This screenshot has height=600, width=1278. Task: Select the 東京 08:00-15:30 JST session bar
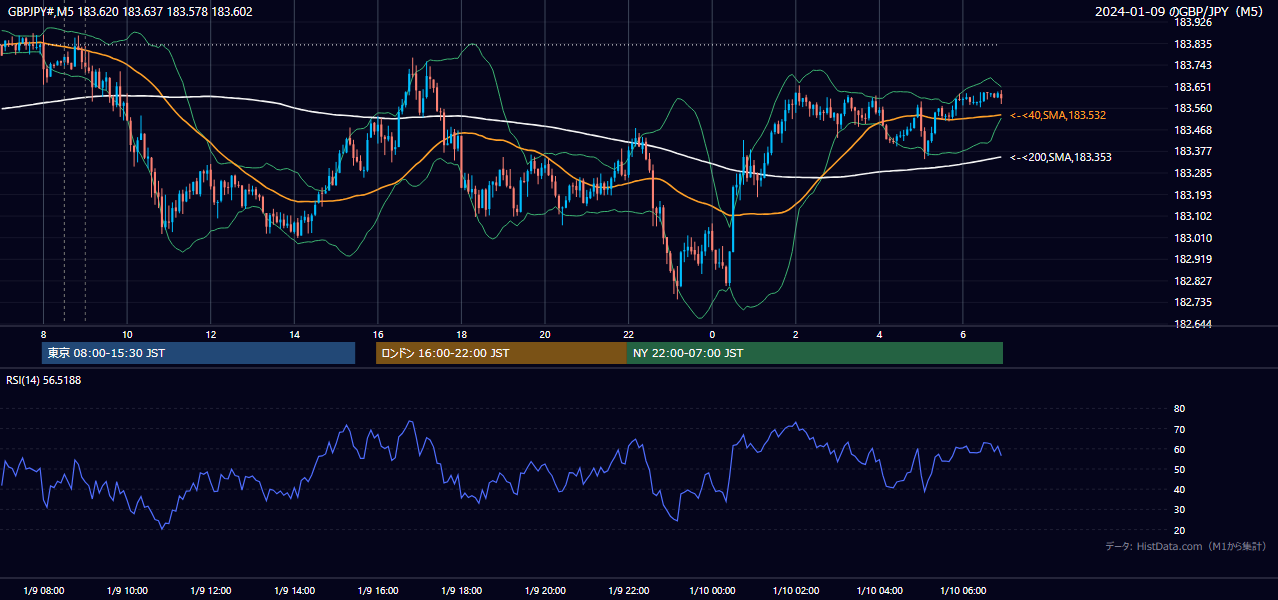tap(199, 353)
